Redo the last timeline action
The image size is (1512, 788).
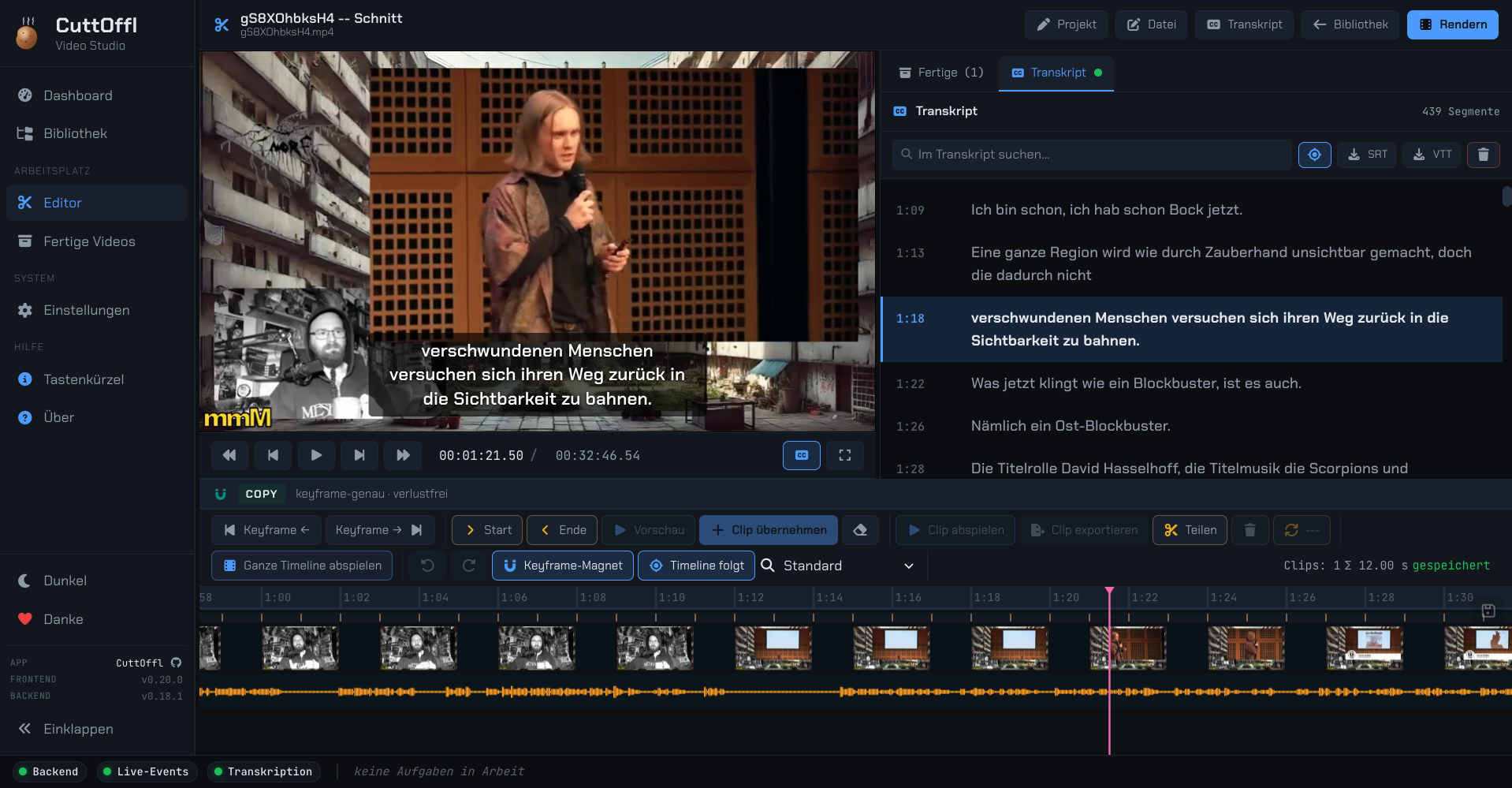click(469, 566)
